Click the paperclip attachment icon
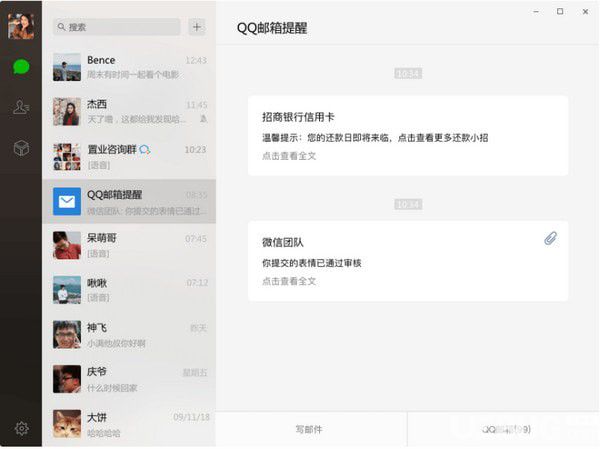The image size is (600, 449). [x=551, y=238]
